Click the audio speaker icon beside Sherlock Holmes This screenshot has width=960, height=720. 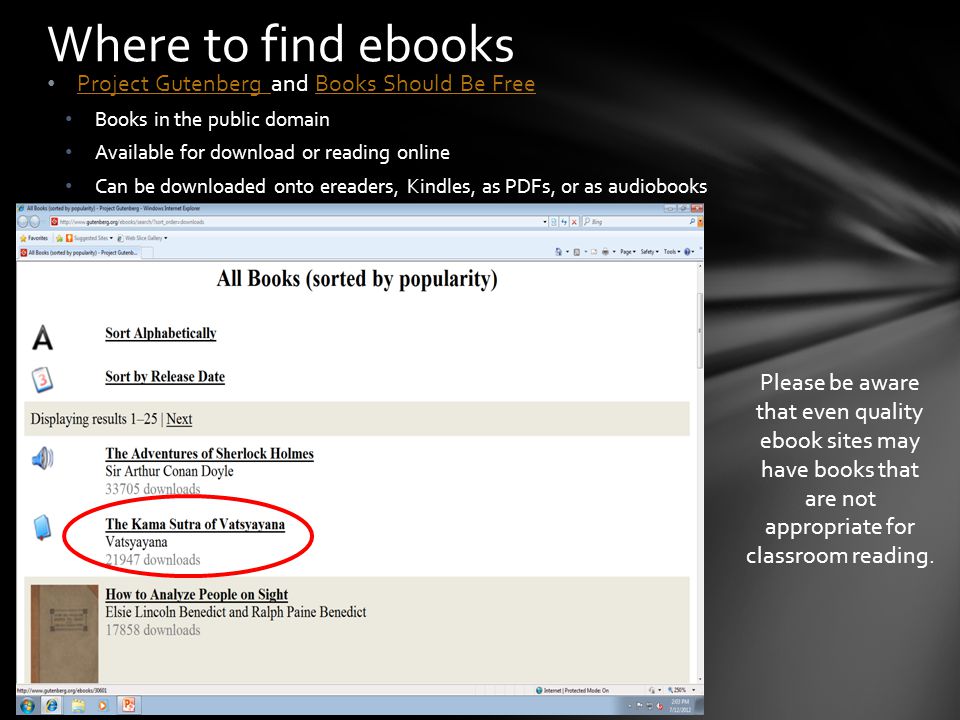[x=42, y=458]
